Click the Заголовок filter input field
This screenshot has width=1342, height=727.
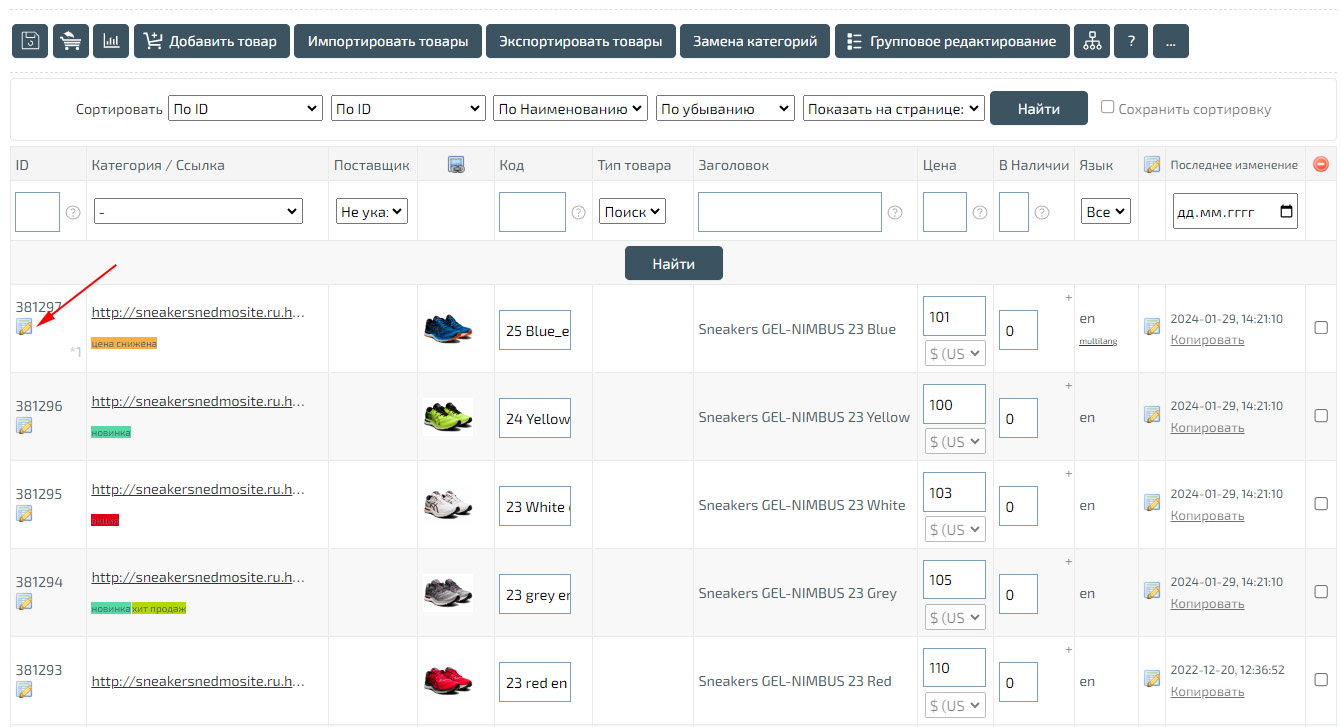(789, 212)
